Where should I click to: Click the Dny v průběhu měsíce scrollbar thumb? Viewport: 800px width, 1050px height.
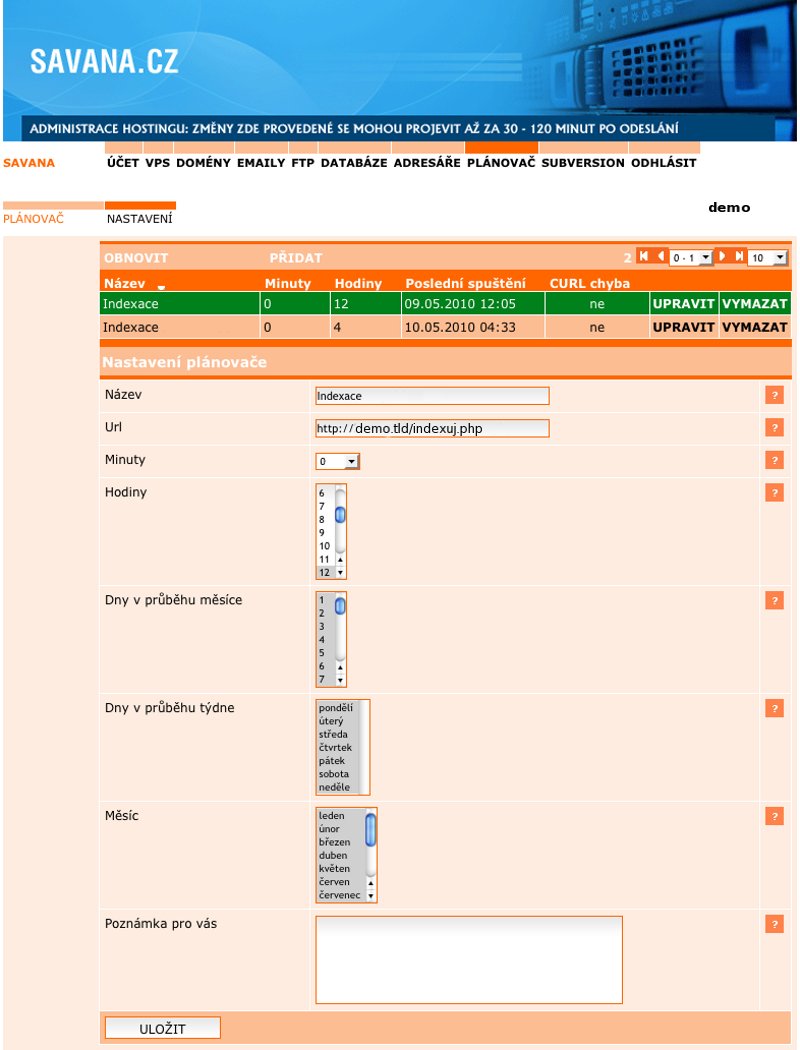click(x=340, y=606)
